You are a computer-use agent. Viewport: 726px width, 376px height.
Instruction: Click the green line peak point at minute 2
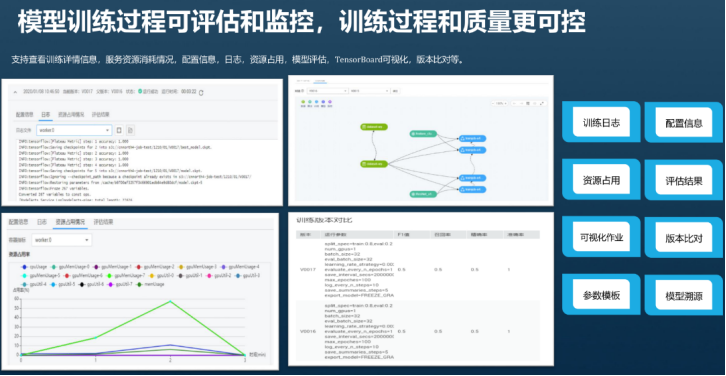click(x=170, y=301)
